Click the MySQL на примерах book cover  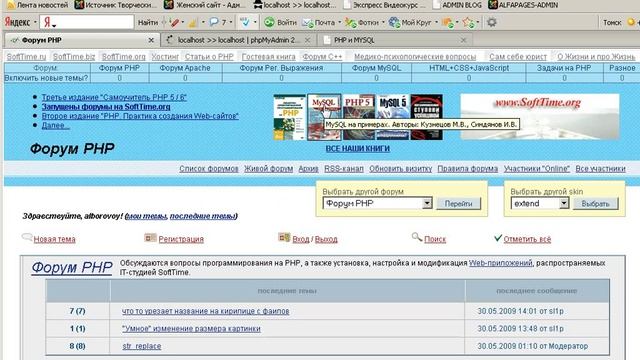click(324, 117)
